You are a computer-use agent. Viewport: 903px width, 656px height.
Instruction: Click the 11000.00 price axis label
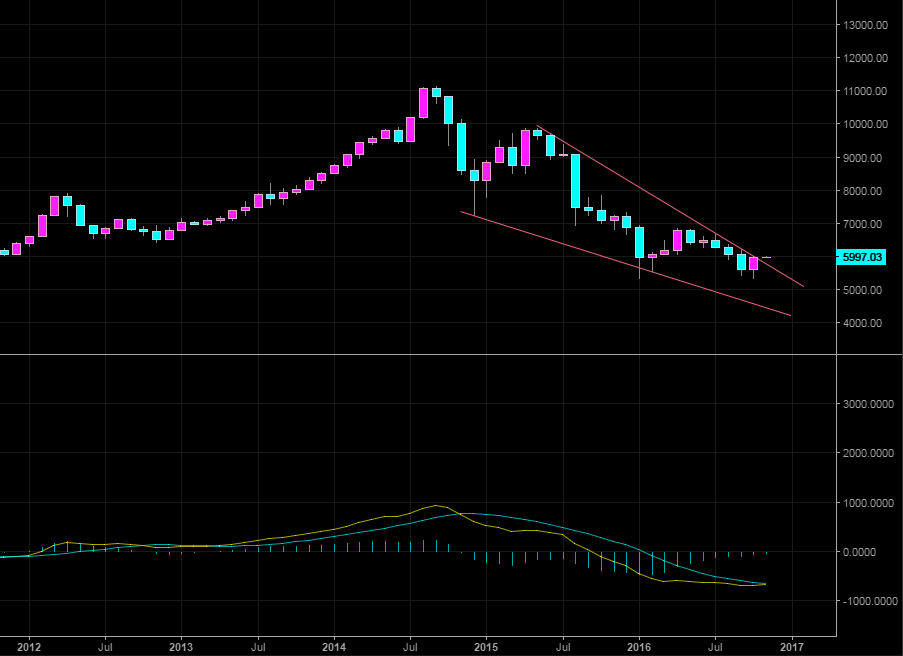865,91
